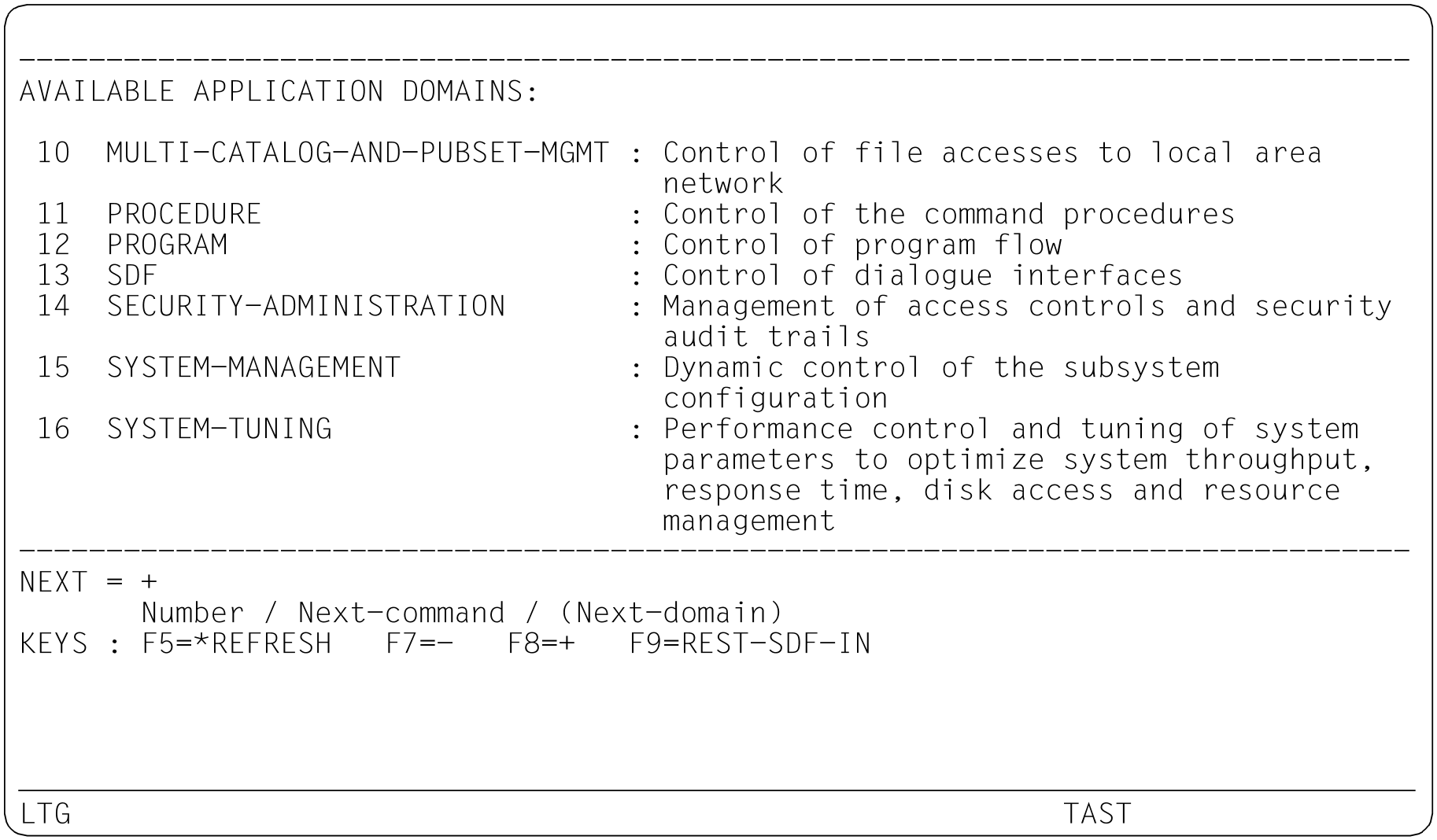Click the AVAILABLE APPLICATION DOMAINS heading
The image size is (1437, 840).
click(x=279, y=91)
